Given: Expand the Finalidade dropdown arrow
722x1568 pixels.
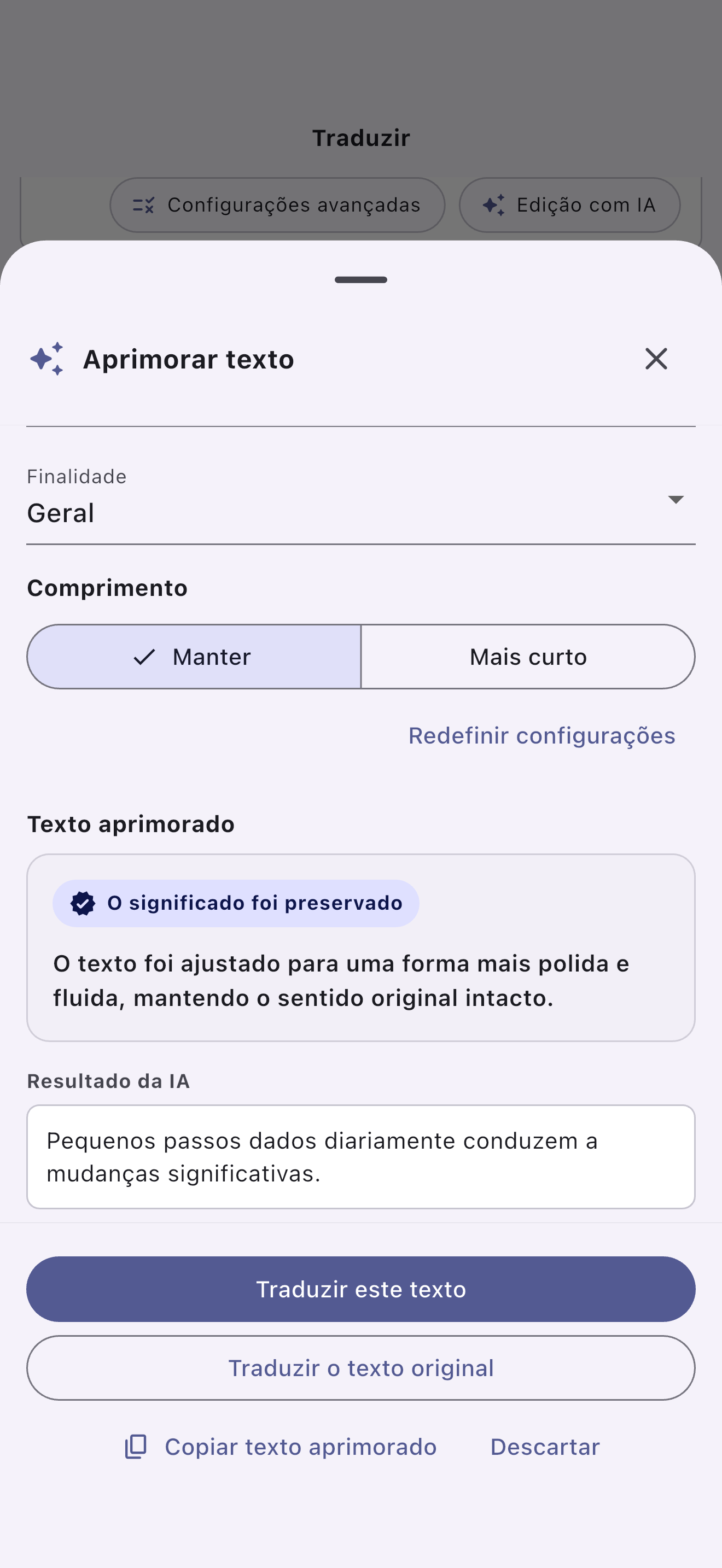Looking at the screenshot, I should pos(675,500).
